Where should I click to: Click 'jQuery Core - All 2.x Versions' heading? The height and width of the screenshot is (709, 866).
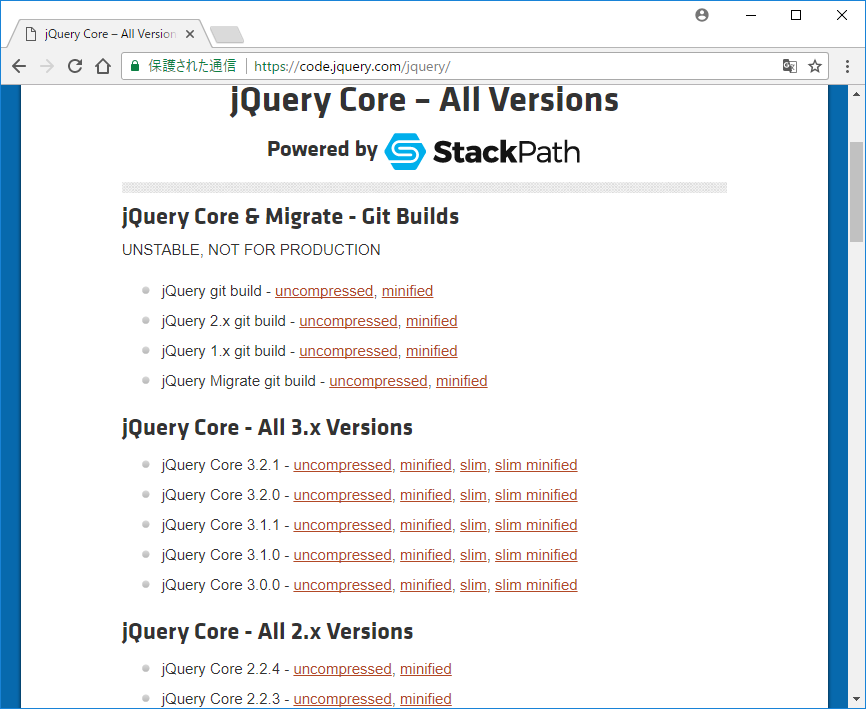[x=267, y=631]
